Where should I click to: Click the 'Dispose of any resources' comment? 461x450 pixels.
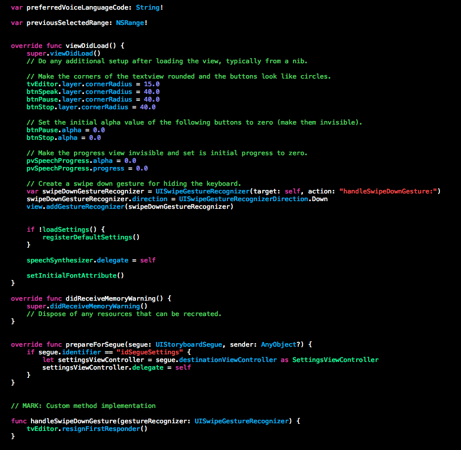click(124, 314)
